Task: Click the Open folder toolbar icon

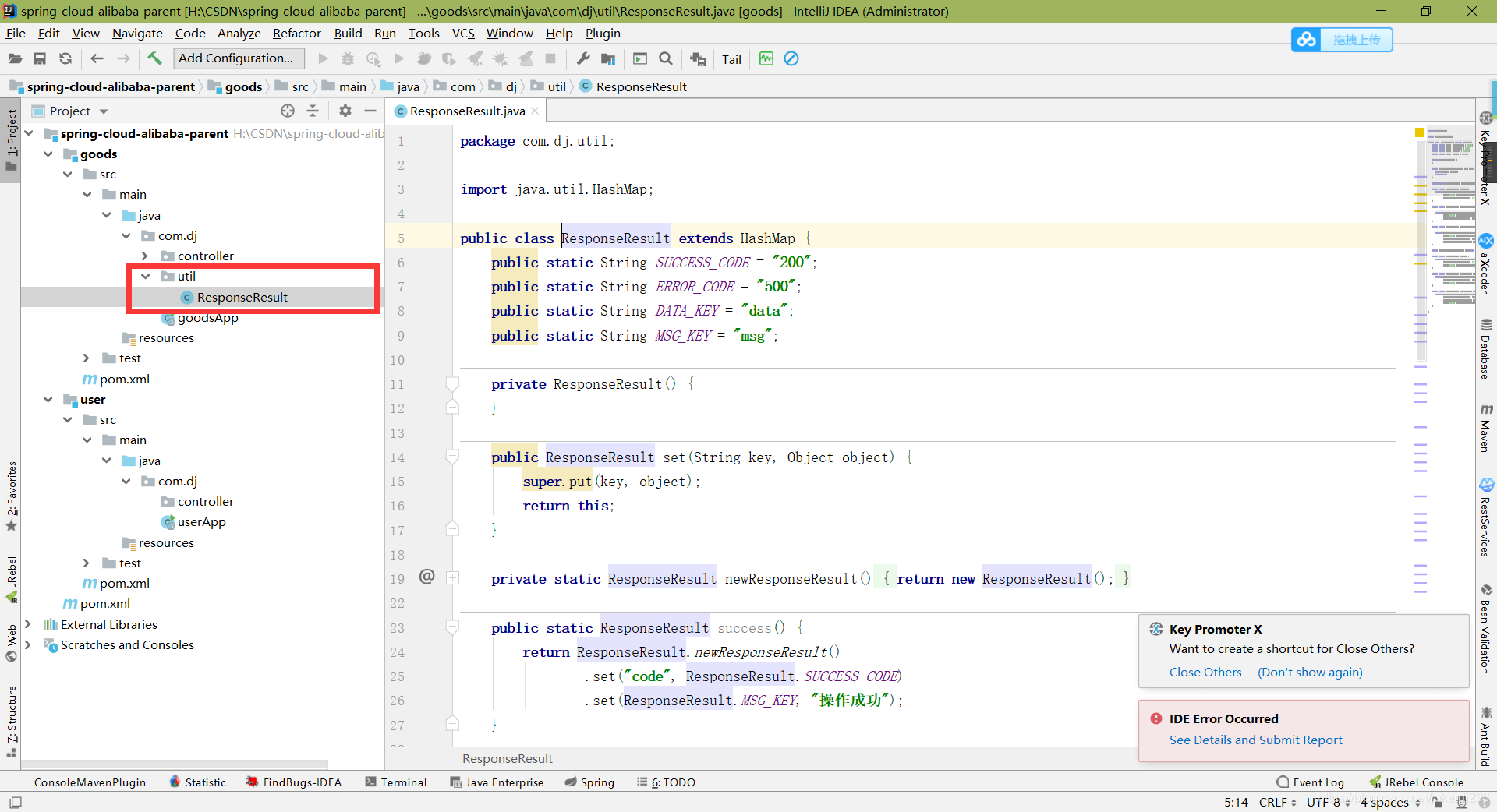Action: pos(15,58)
